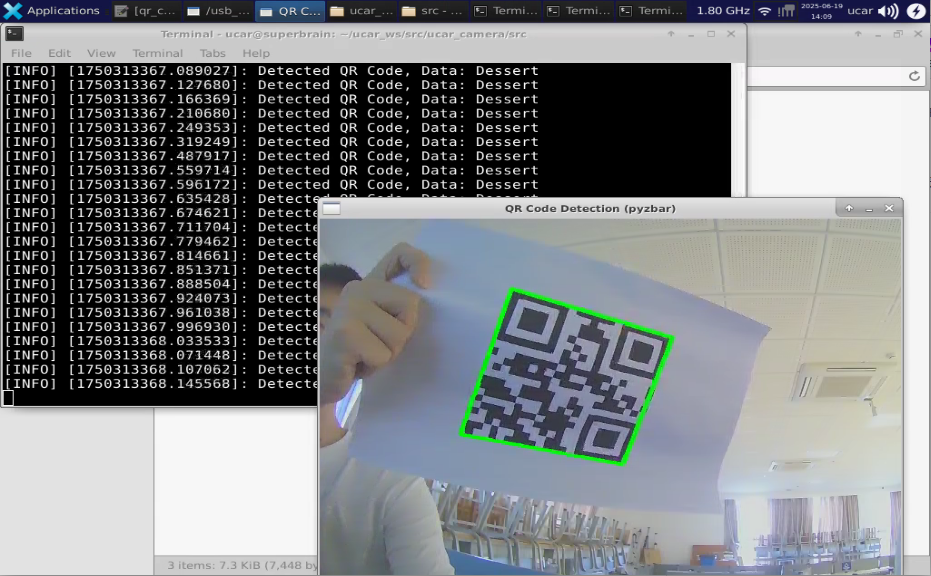Restore the background file manager window
Image resolution: width=931 pixels, height=576 pixels.
coord(898,34)
